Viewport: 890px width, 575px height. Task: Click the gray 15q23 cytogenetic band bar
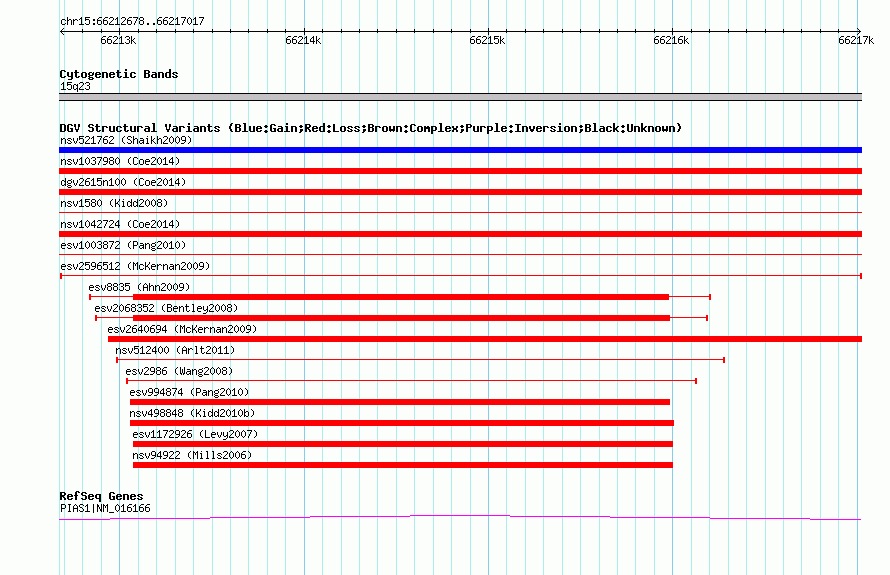460,97
